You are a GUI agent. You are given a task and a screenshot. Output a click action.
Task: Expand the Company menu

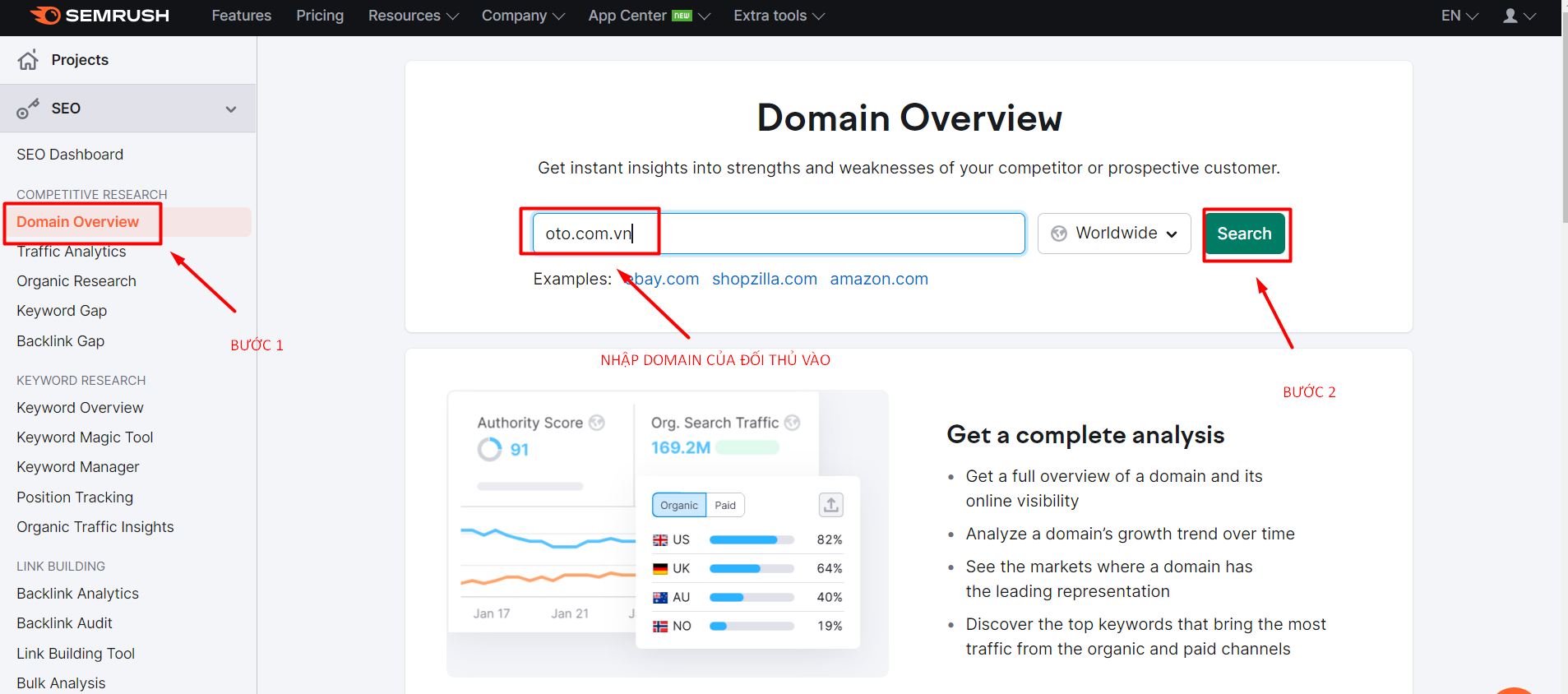coord(523,16)
